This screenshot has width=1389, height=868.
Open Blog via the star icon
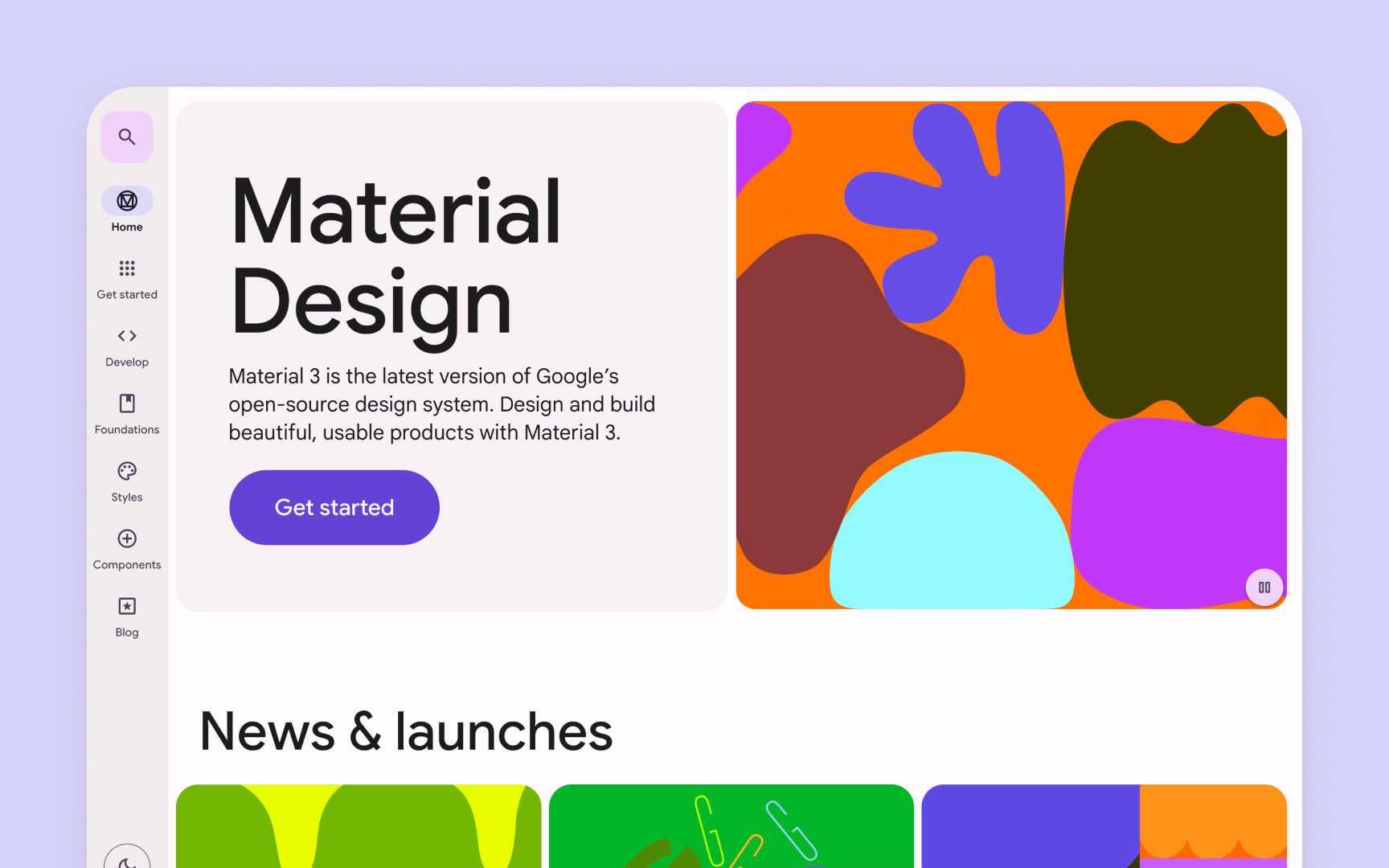coord(126,605)
